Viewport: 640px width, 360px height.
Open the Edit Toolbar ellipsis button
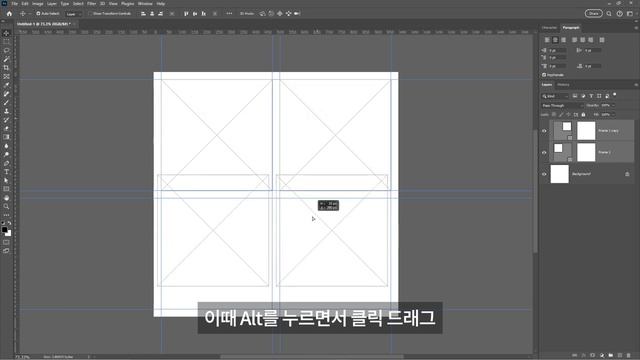pyautogui.click(x=6, y=215)
